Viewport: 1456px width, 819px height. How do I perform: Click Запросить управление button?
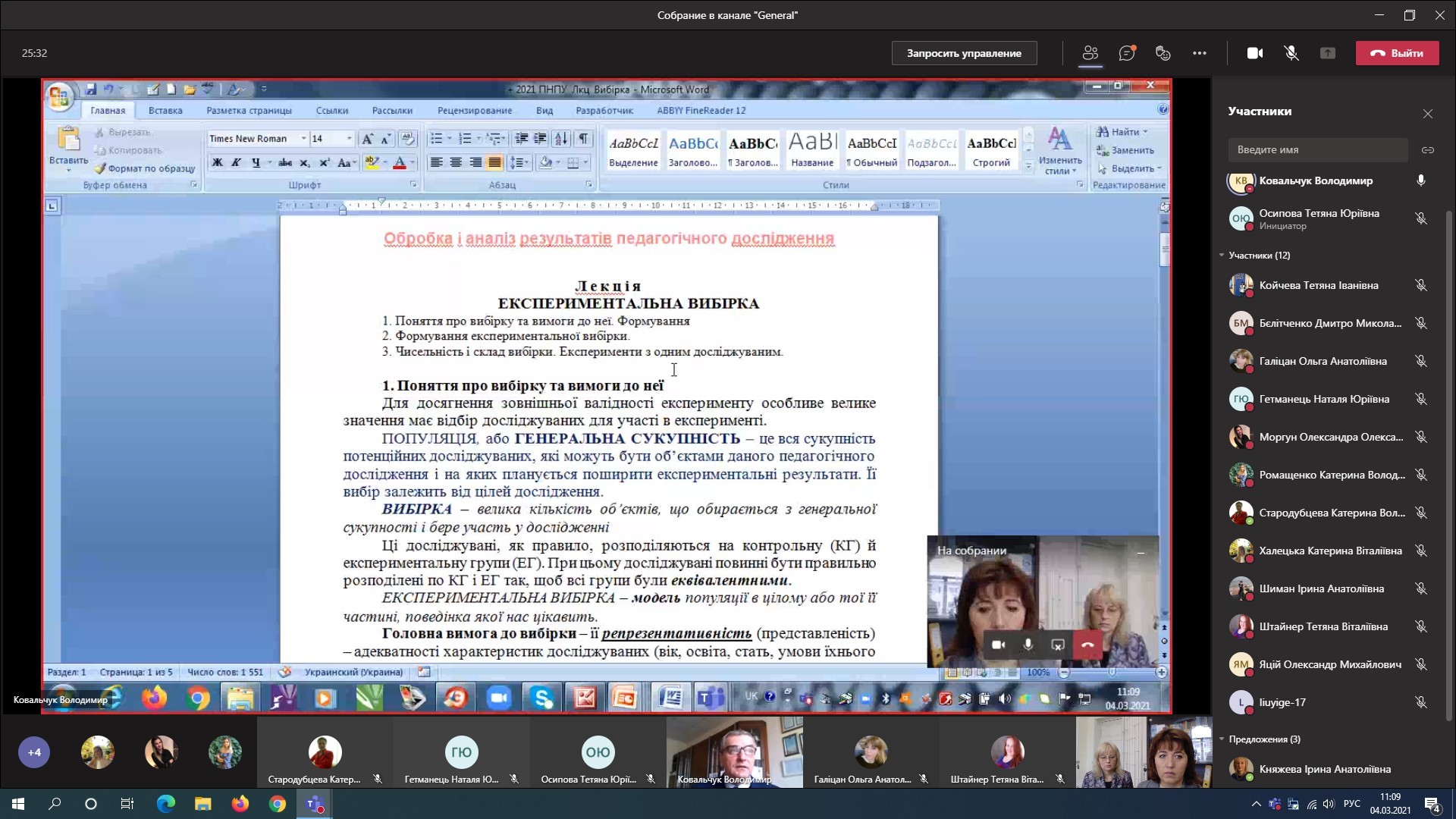tap(964, 53)
